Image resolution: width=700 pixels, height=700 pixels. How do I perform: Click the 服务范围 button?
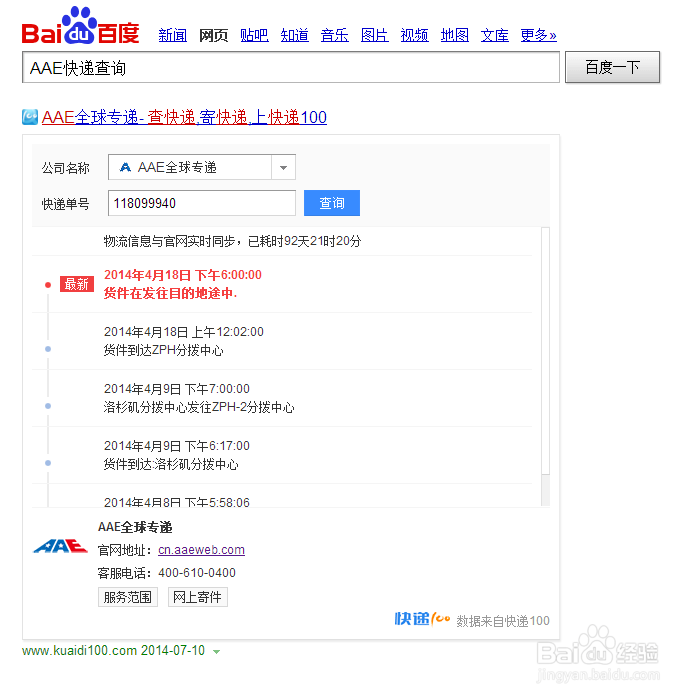pyautogui.click(x=128, y=597)
